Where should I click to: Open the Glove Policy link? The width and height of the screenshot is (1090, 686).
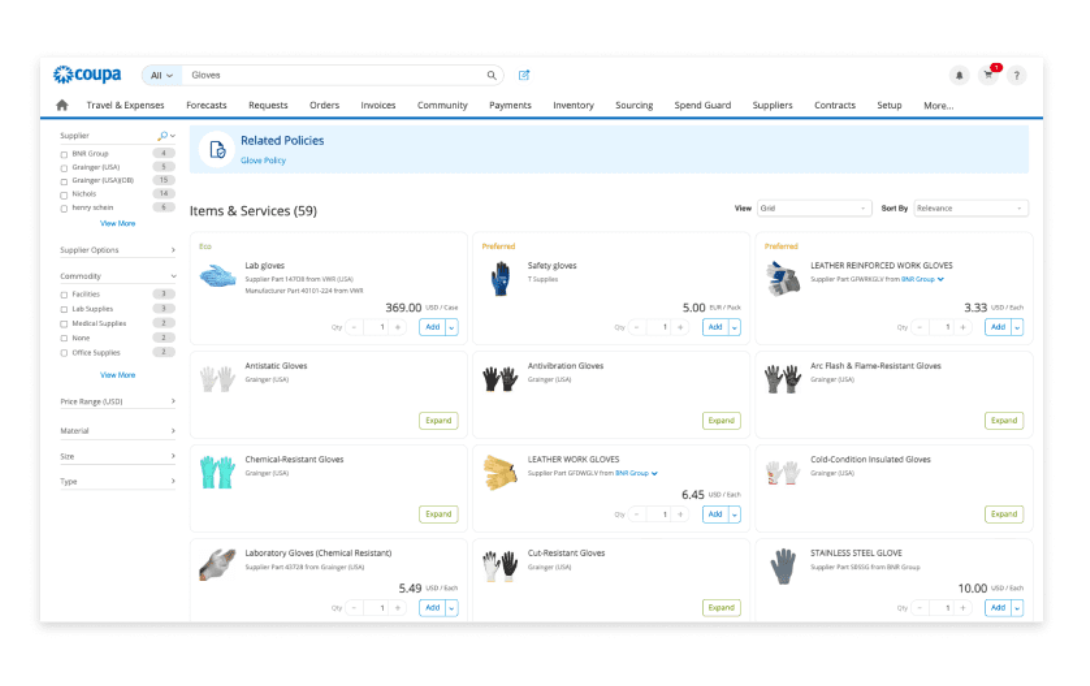(x=263, y=161)
